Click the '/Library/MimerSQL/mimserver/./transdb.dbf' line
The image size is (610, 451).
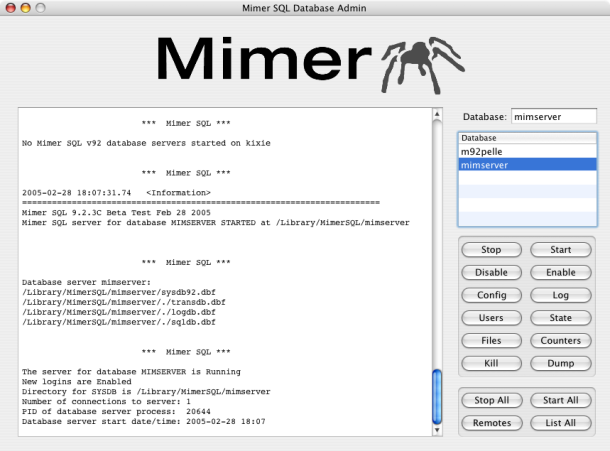[x=124, y=302]
